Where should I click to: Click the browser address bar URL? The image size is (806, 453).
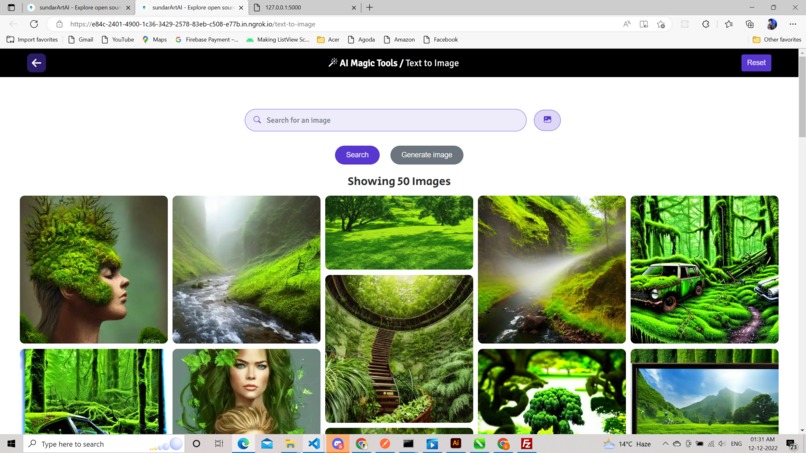pos(193,24)
